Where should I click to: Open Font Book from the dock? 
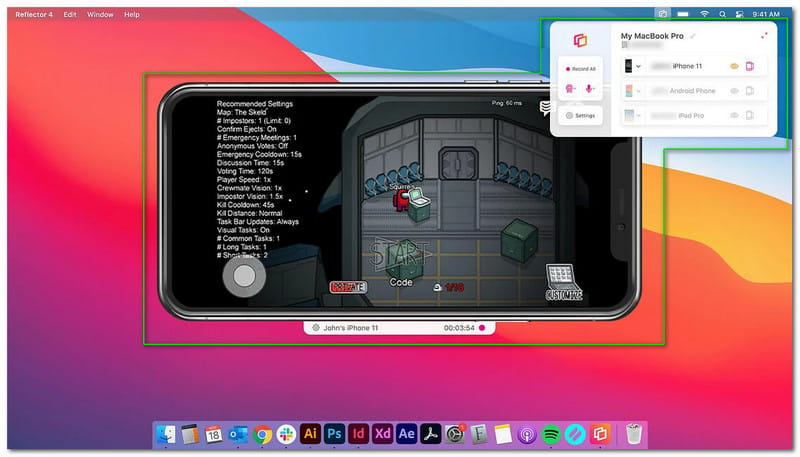[x=479, y=434]
